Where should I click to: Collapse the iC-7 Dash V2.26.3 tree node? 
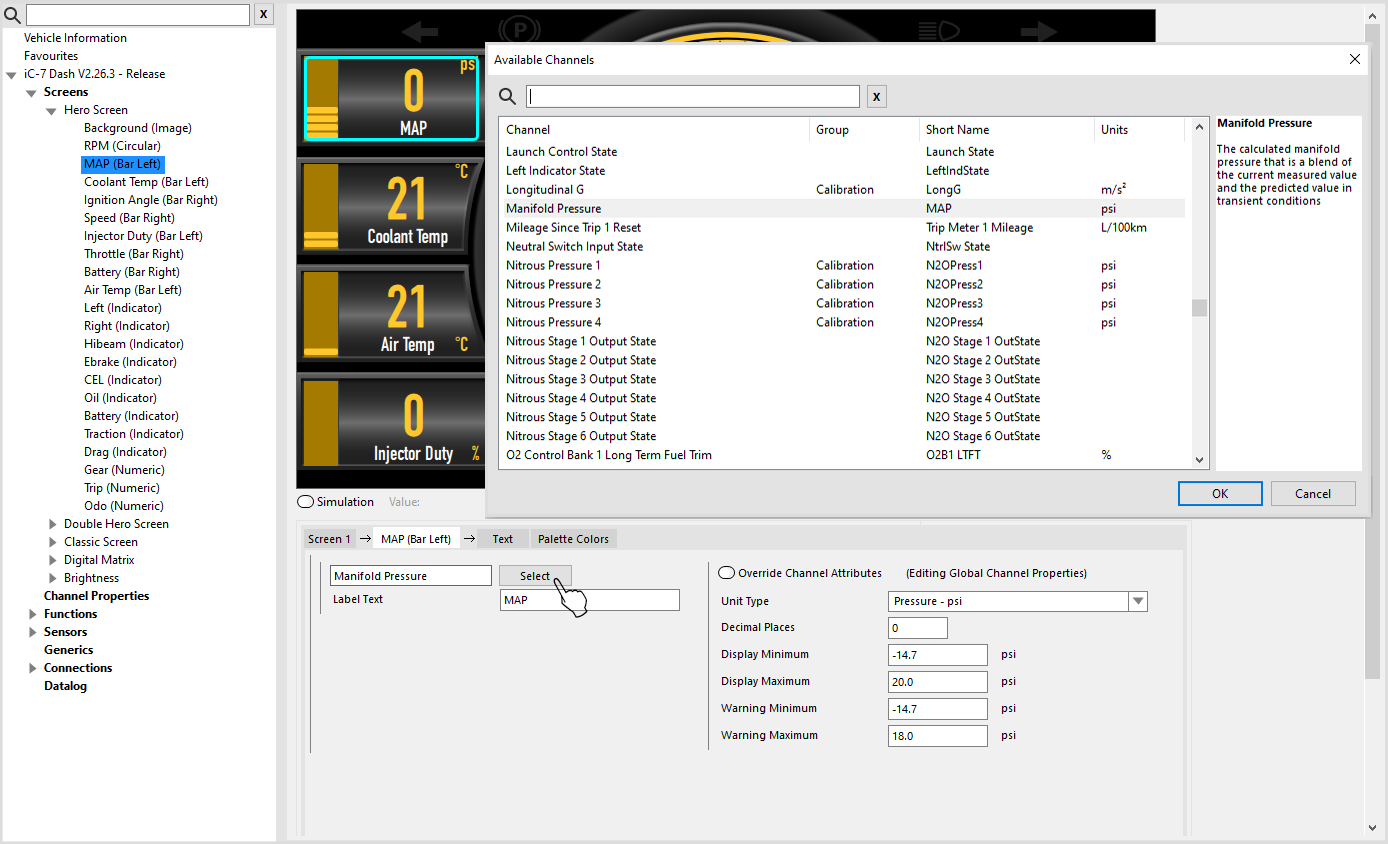(x=11, y=75)
